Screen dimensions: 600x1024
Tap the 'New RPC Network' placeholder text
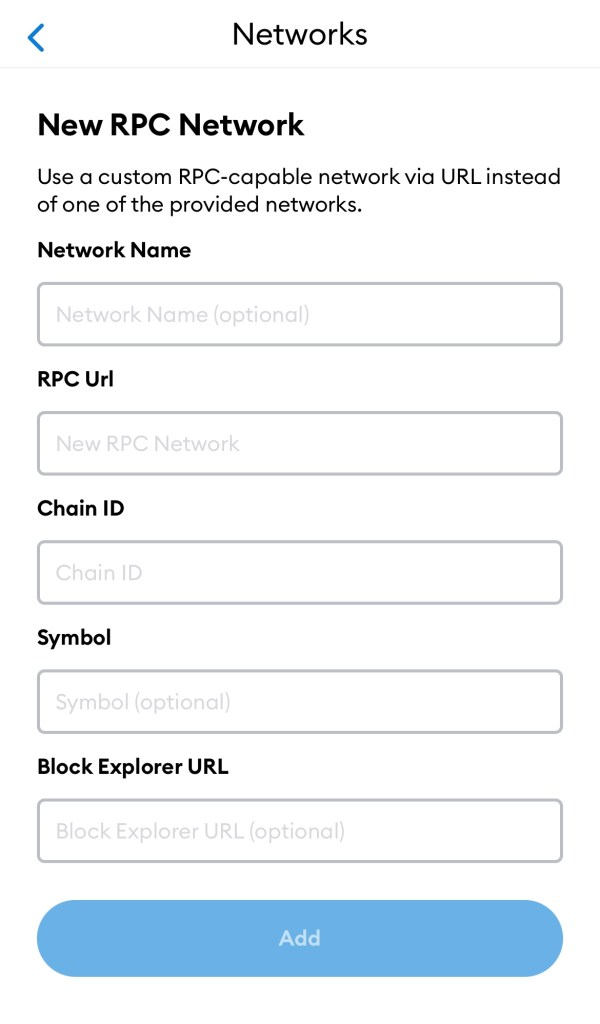tap(148, 443)
